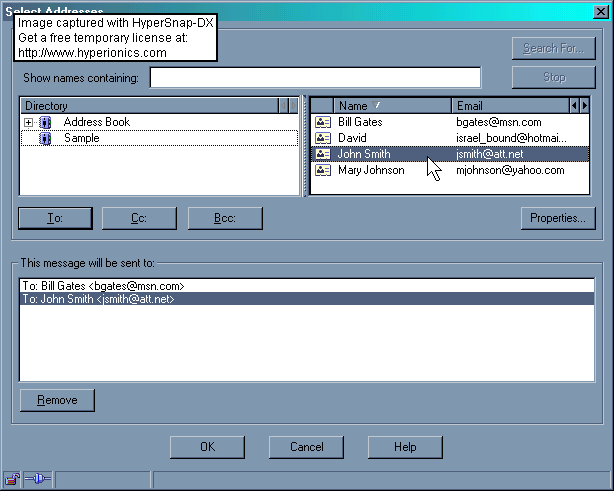Screen dimensions: 614x491
Task: Click the online connection status bar icon
Action: click(x=38, y=478)
